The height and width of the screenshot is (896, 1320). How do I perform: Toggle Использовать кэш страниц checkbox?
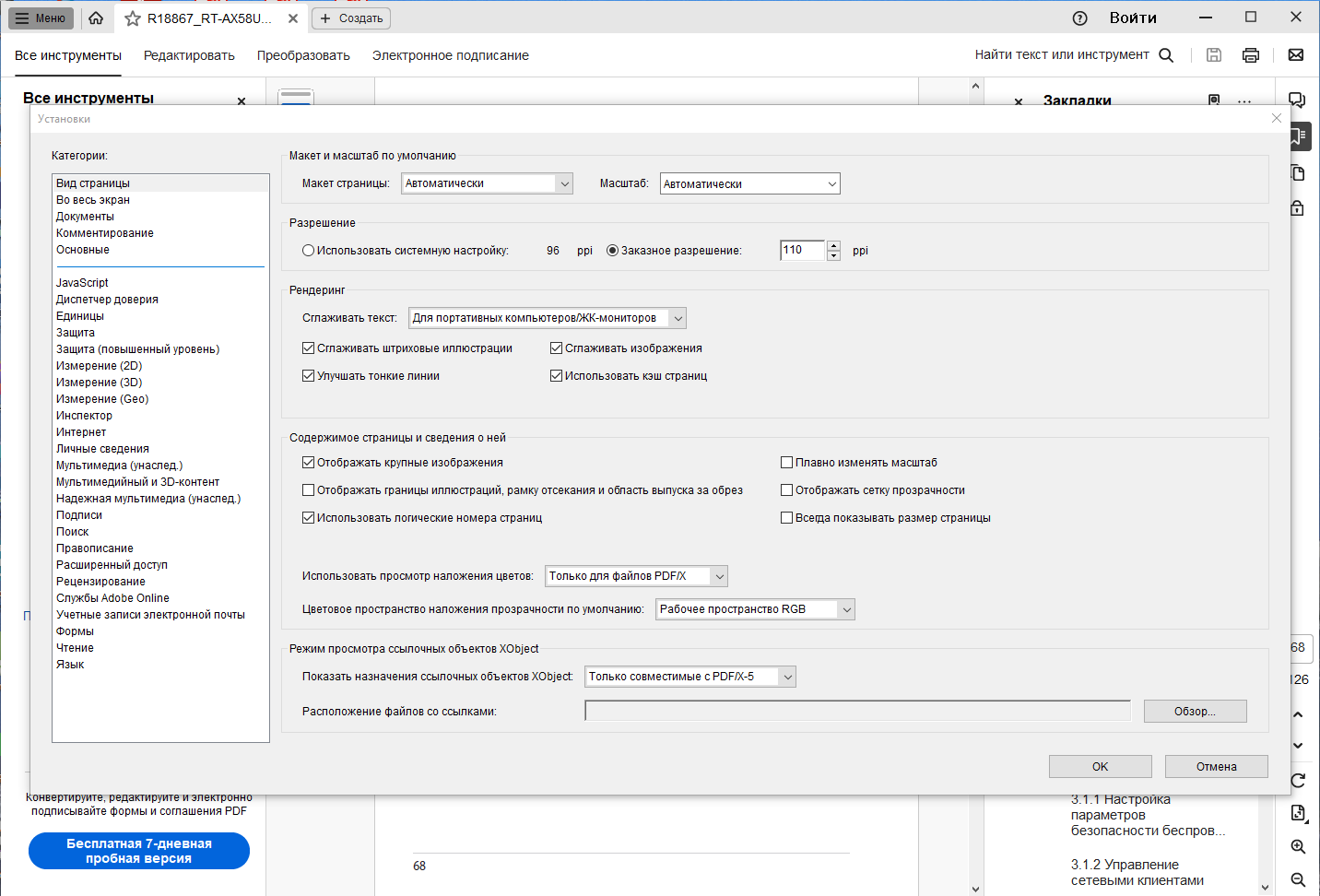(x=557, y=376)
